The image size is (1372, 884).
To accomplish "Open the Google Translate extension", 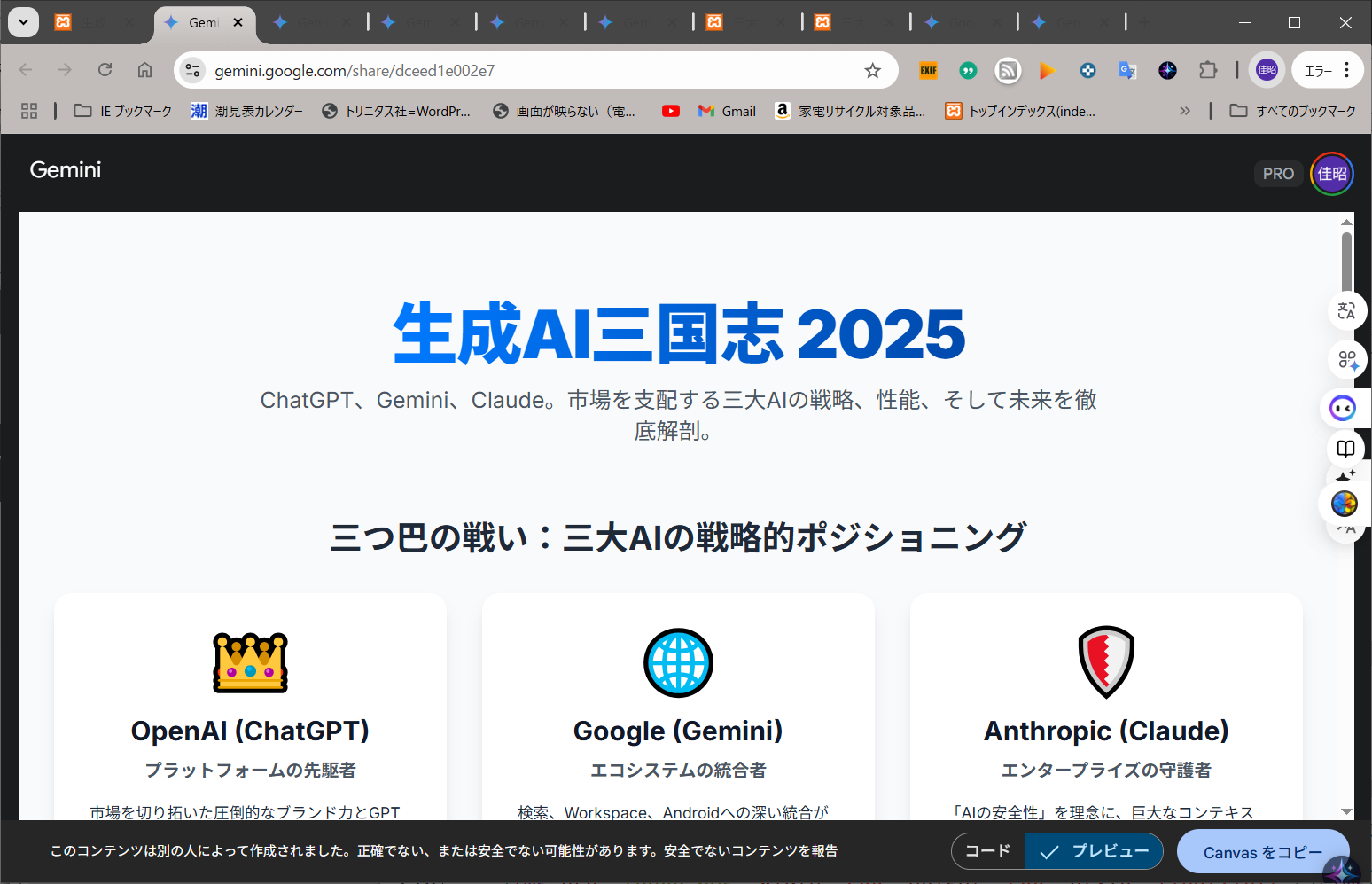I will 1127,70.
